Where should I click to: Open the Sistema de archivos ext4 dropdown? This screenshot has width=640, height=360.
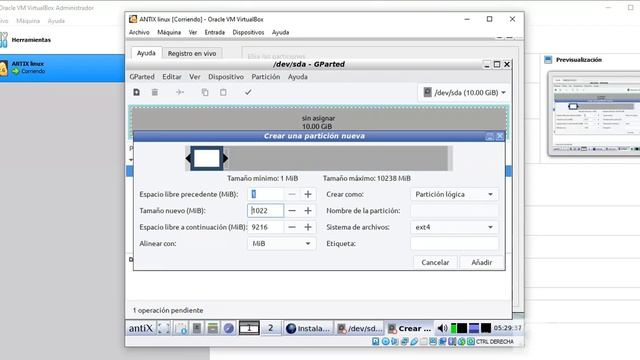point(454,227)
